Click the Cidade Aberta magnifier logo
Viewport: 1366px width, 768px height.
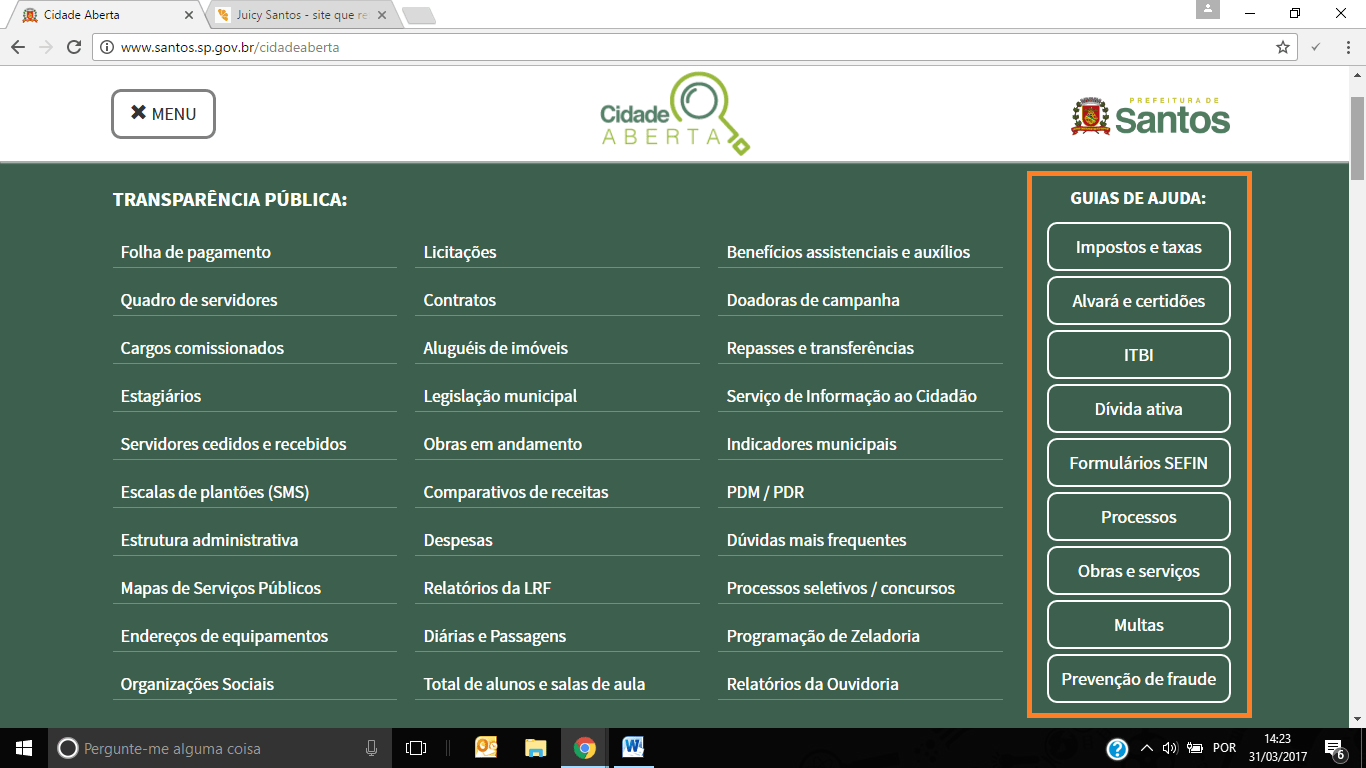[674, 114]
